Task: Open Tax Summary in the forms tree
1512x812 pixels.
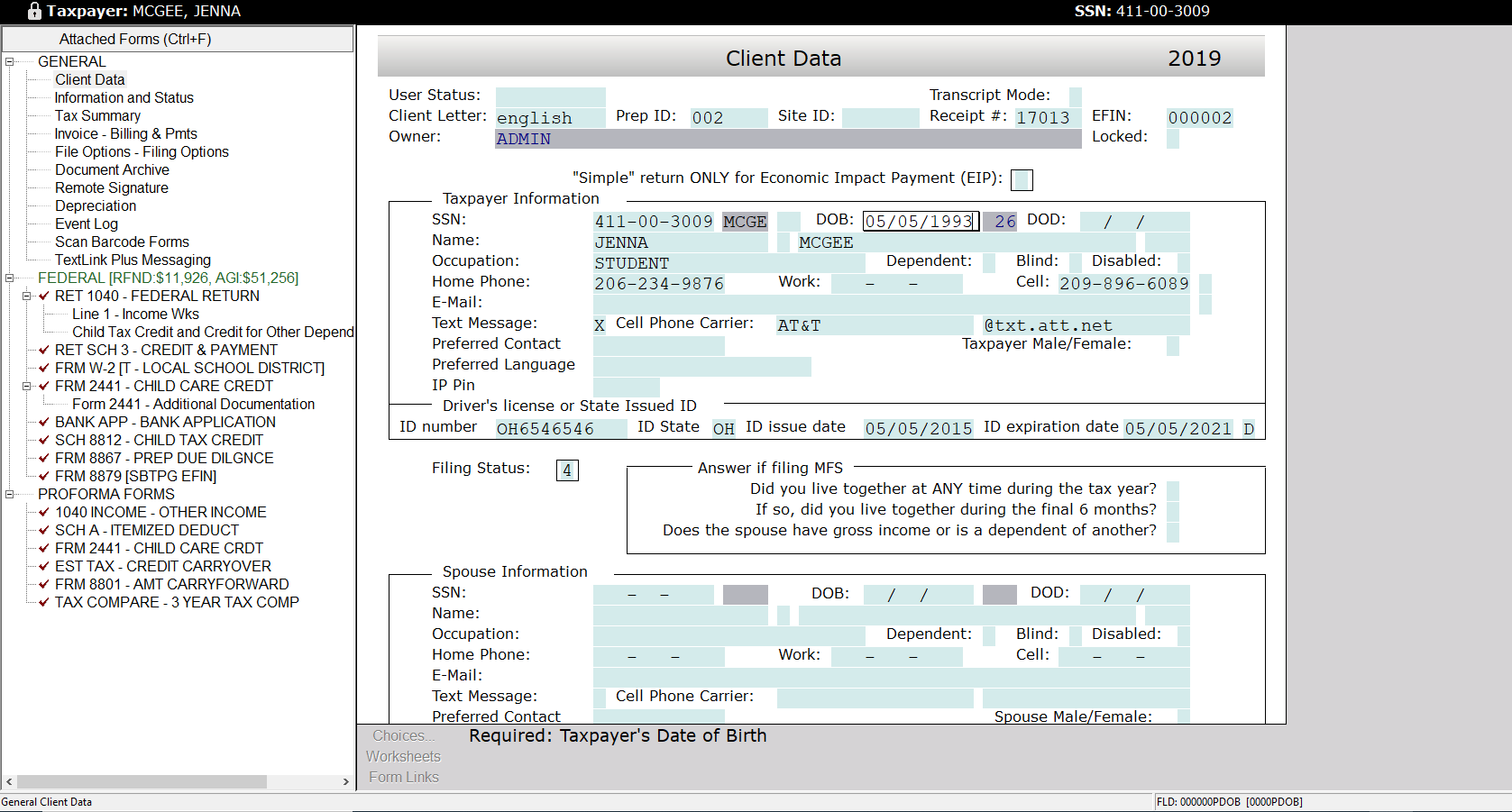Action: tap(97, 115)
